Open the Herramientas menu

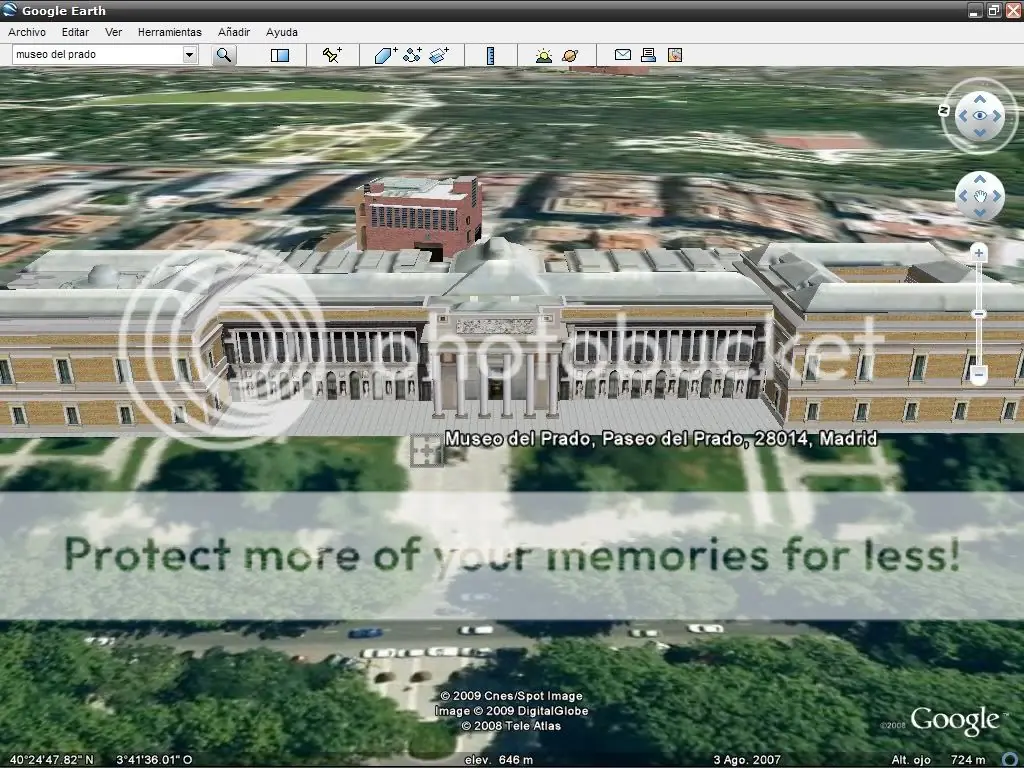coord(170,32)
